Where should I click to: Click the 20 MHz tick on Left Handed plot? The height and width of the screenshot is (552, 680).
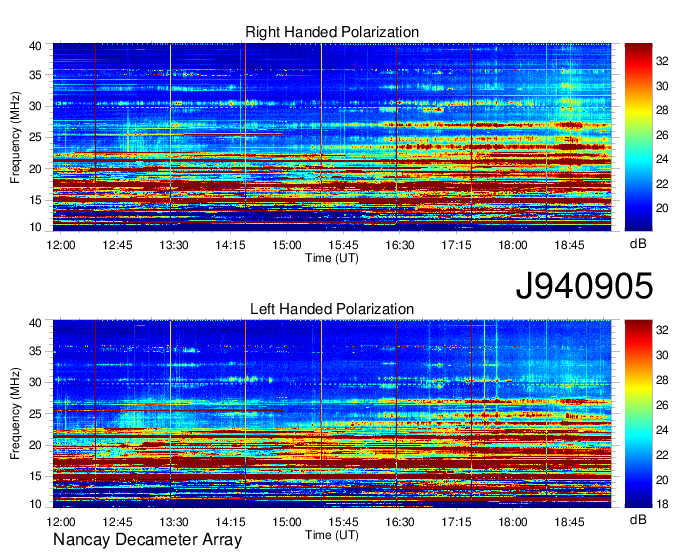tap(35, 445)
